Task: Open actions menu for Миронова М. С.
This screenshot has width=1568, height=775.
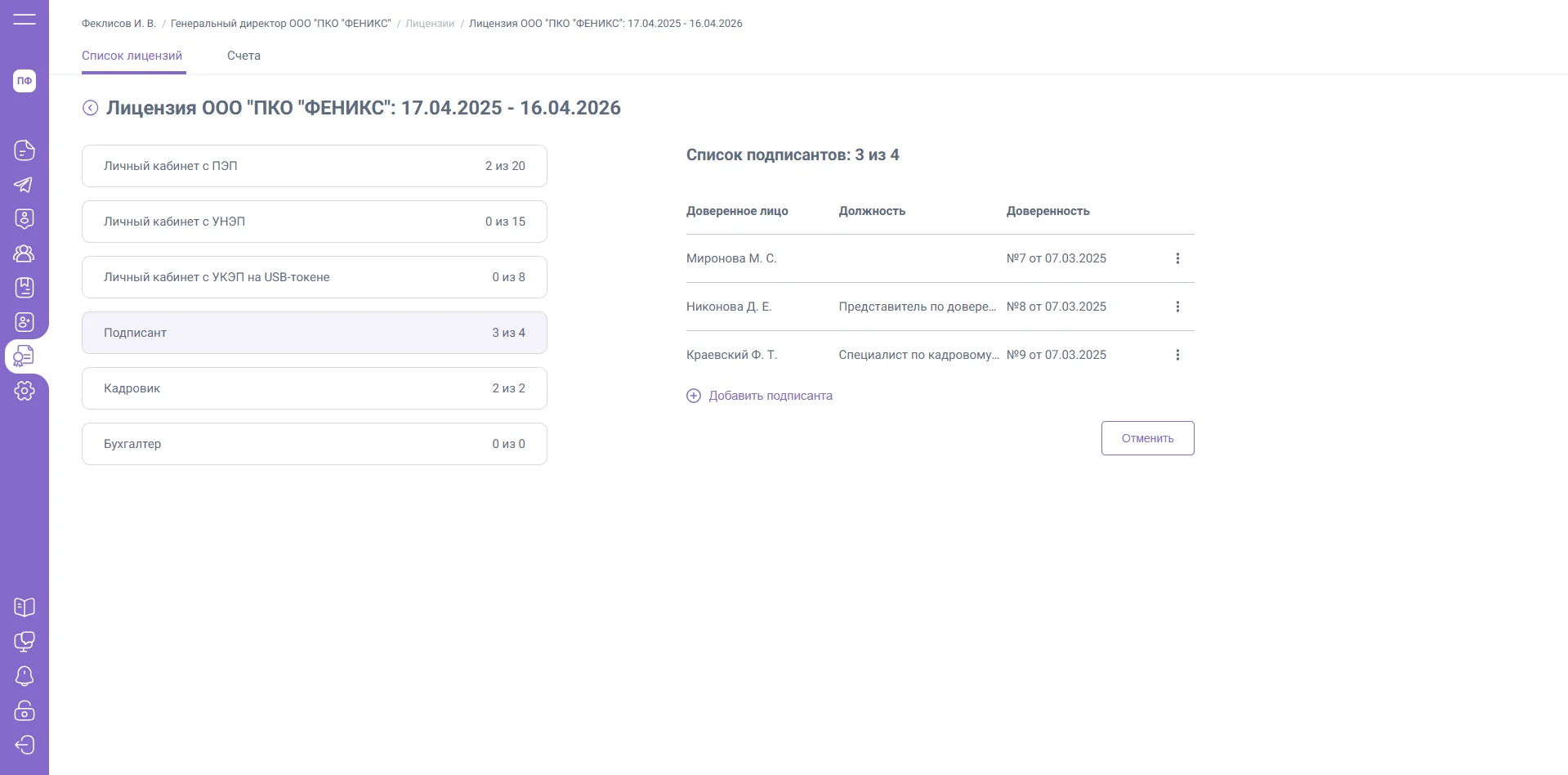Action: tap(1177, 258)
